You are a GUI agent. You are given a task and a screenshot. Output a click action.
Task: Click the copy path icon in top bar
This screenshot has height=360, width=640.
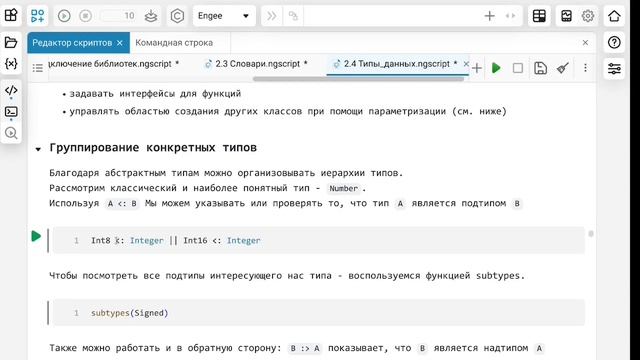coord(293,16)
